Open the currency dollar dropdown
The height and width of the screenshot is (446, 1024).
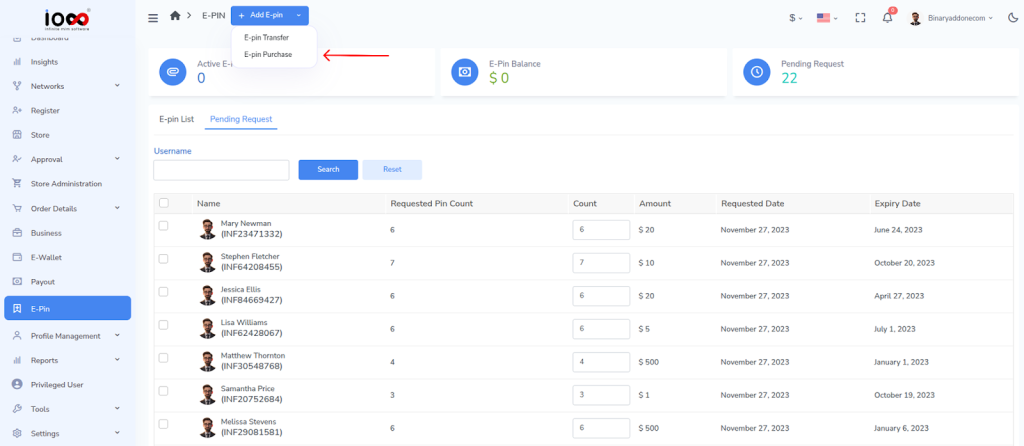796,17
